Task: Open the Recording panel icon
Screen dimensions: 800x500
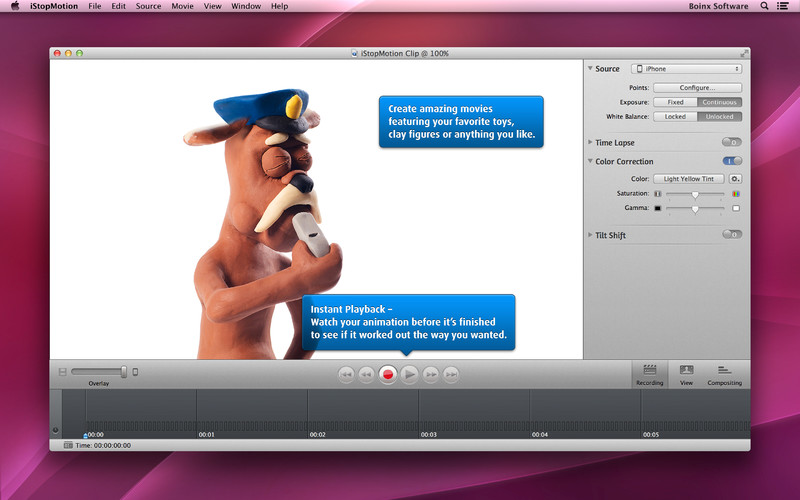Action: click(x=650, y=374)
